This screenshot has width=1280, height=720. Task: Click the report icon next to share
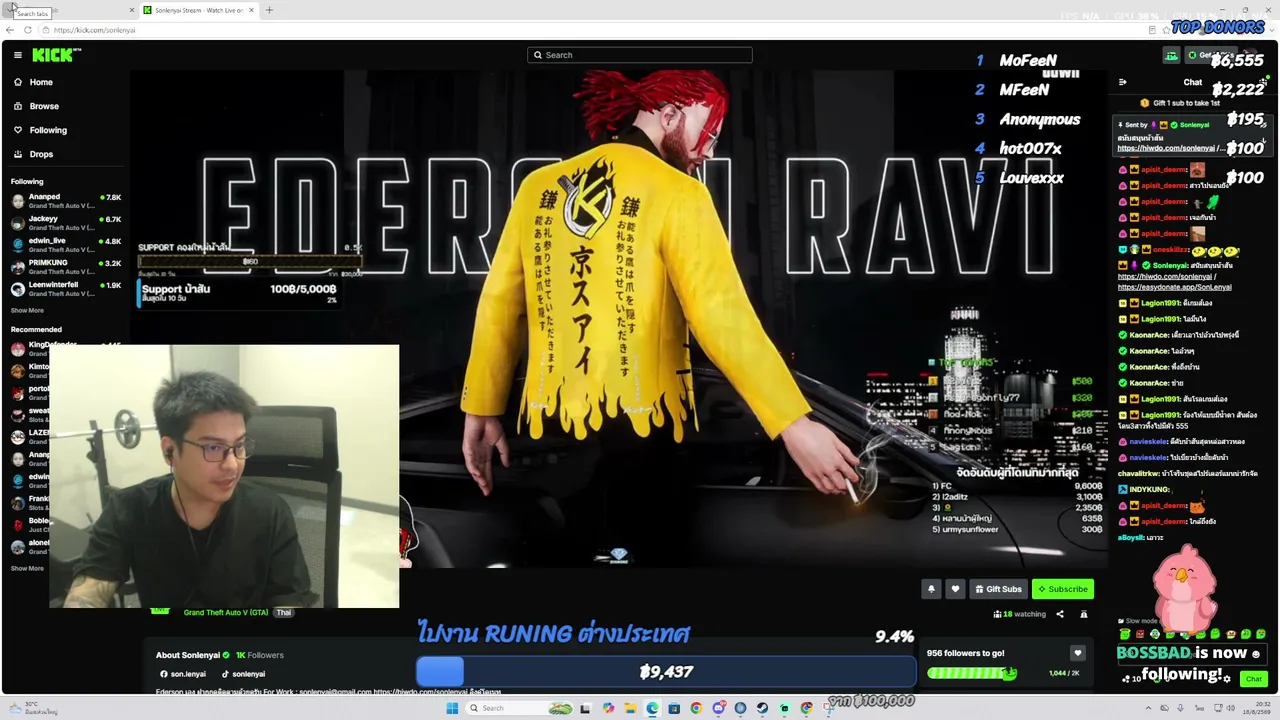click(x=1083, y=614)
